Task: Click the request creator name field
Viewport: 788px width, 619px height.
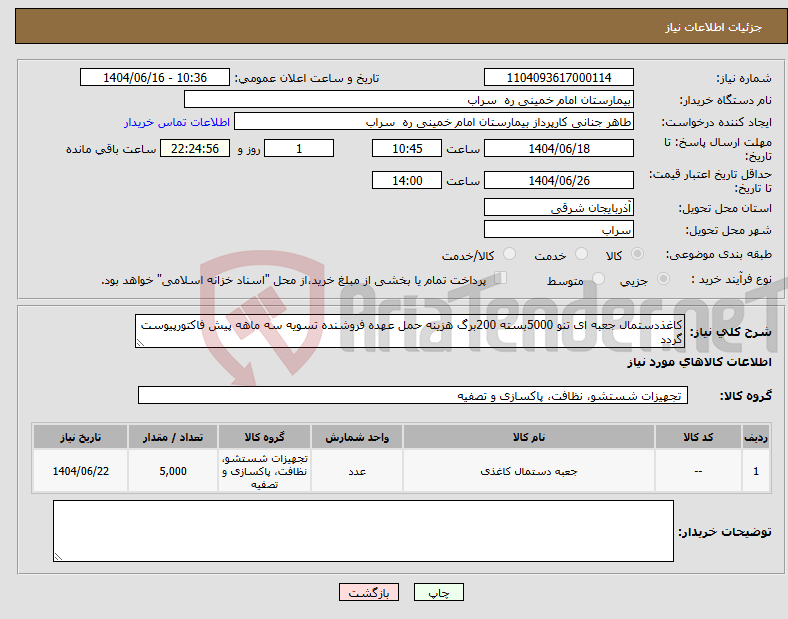Action: point(434,122)
